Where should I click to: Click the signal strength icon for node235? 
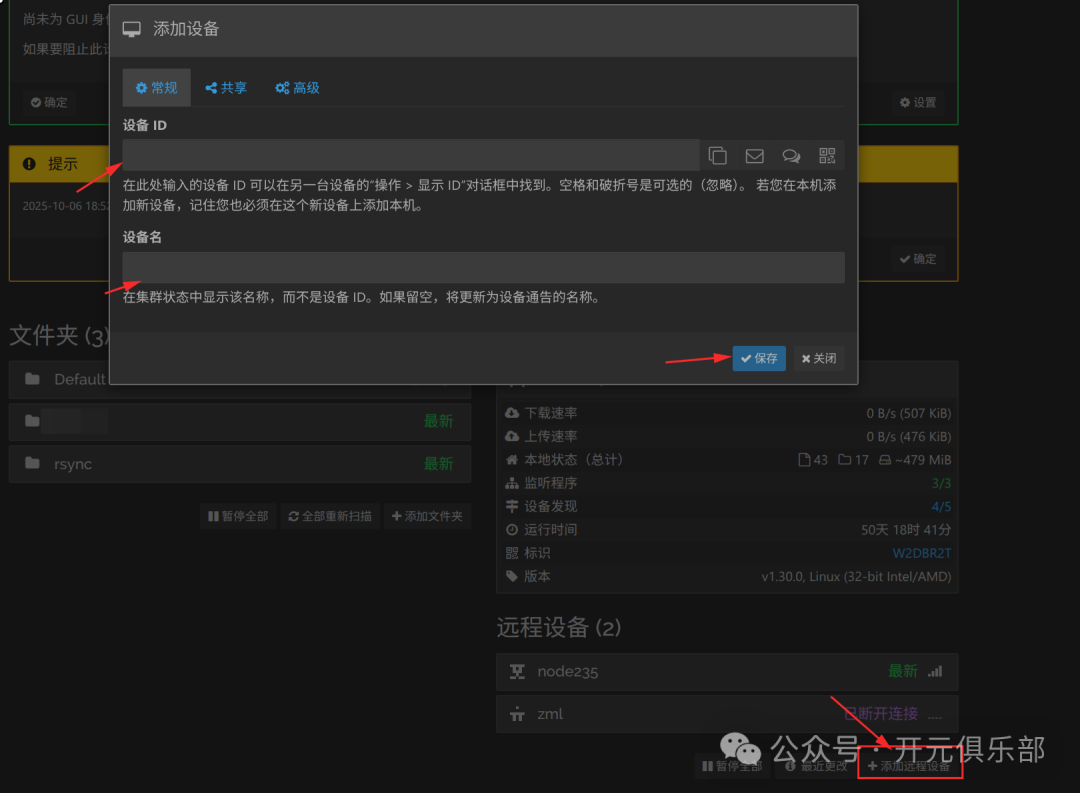coord(935,672)
